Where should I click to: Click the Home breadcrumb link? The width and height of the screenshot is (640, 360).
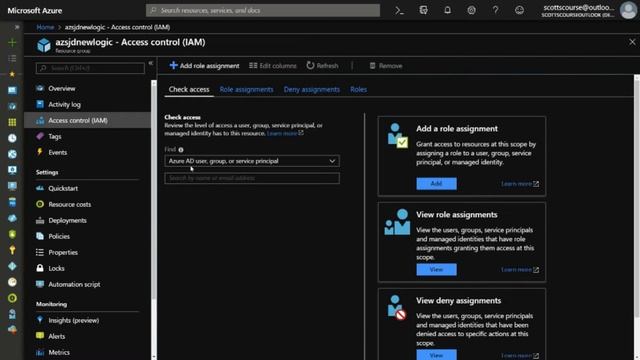tap(45, 27)
